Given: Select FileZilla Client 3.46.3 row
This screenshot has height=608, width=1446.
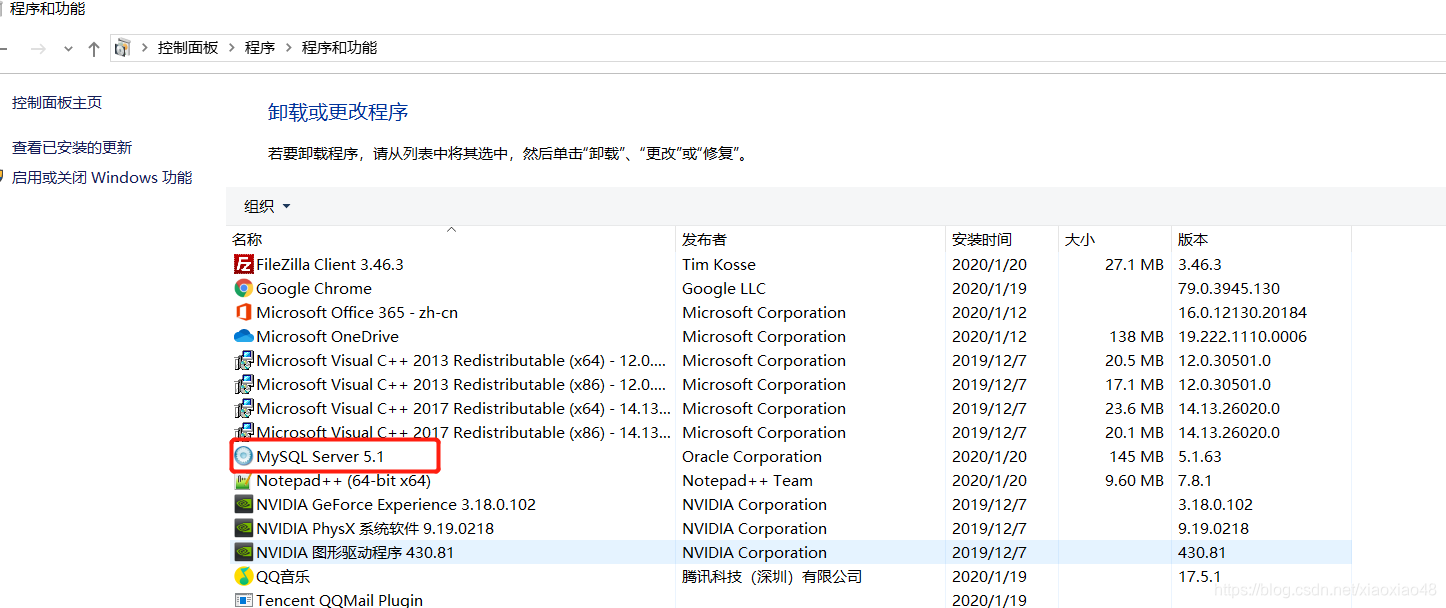Looking at the screenshot, I should coord(790,265).
